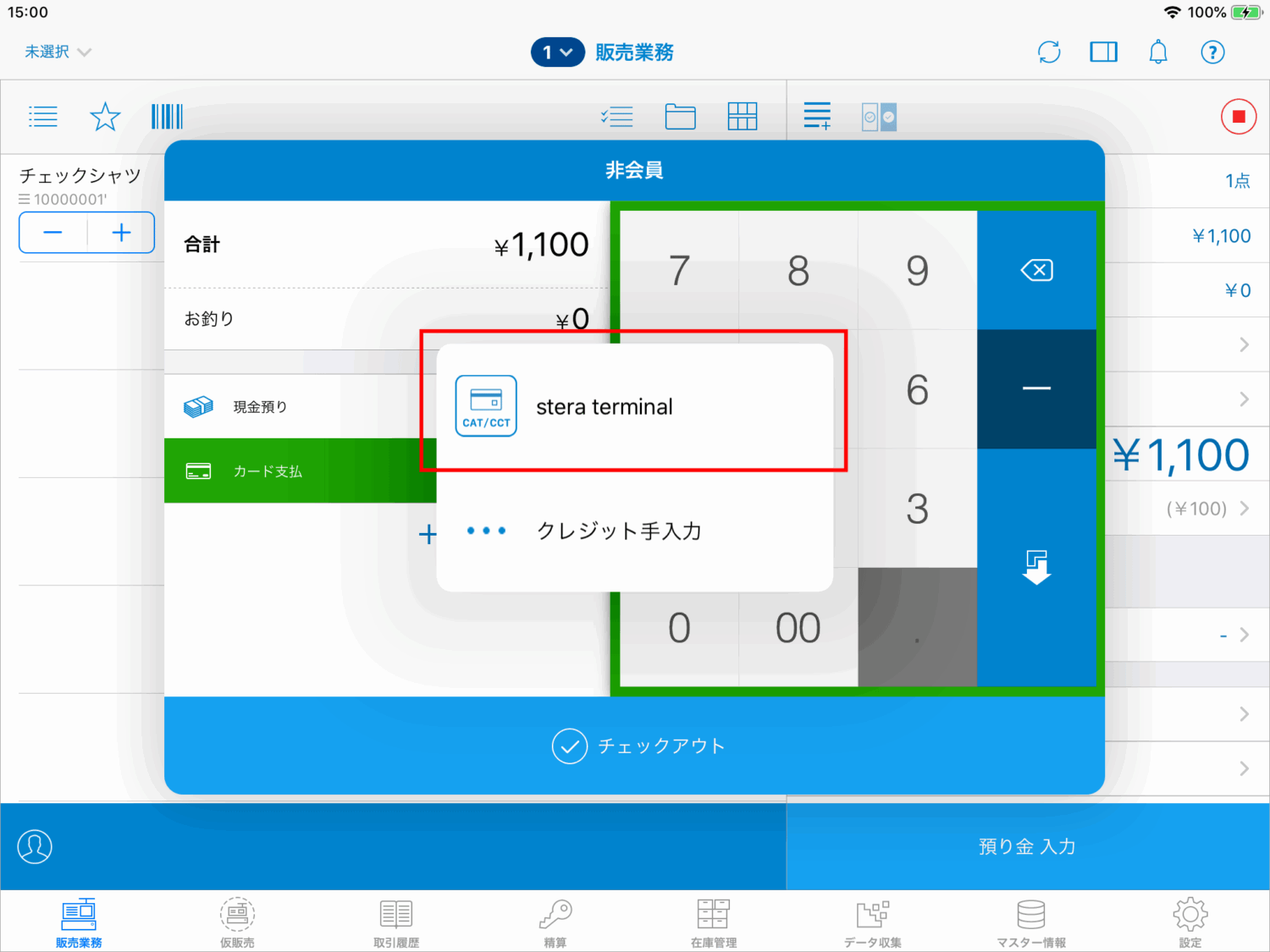Open the 未選択 dropdown at top left

56,52
